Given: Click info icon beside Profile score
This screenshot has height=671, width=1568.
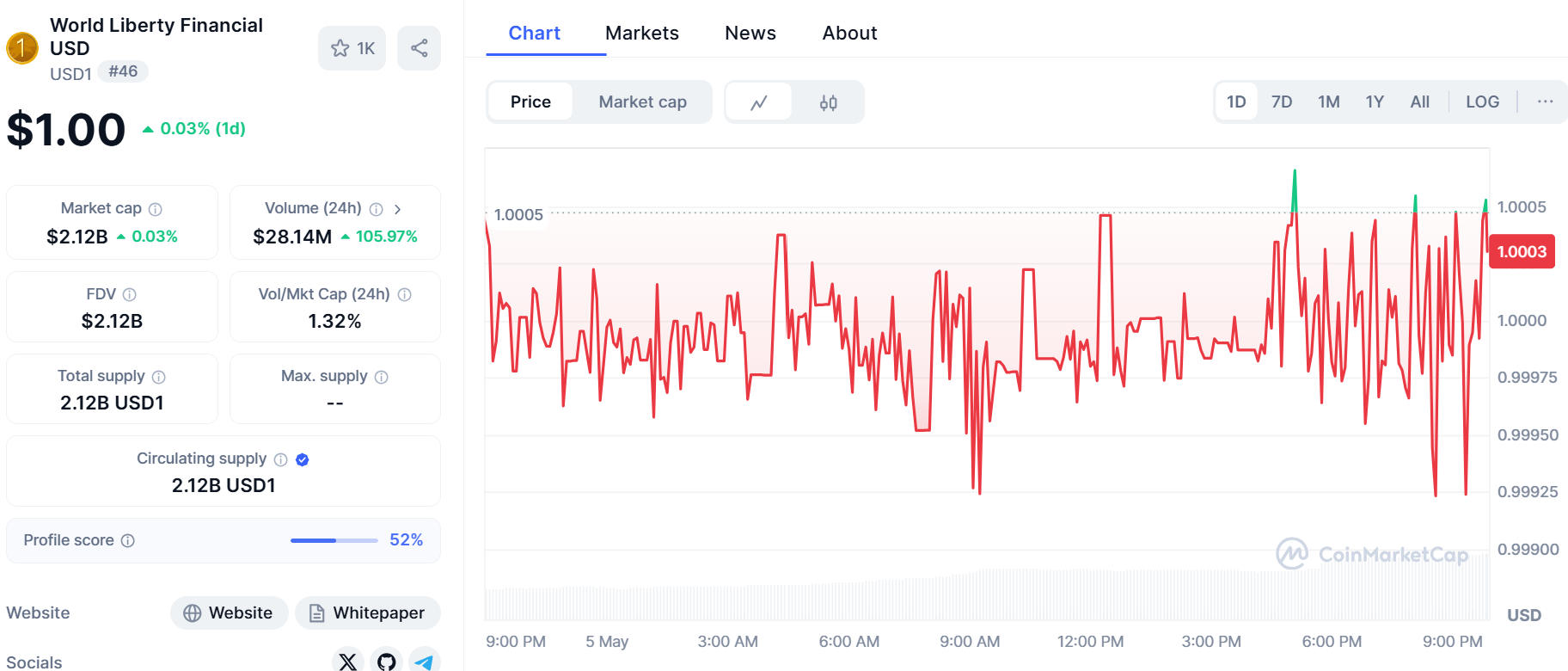Looking at the screenshot, I should (128, 540).
